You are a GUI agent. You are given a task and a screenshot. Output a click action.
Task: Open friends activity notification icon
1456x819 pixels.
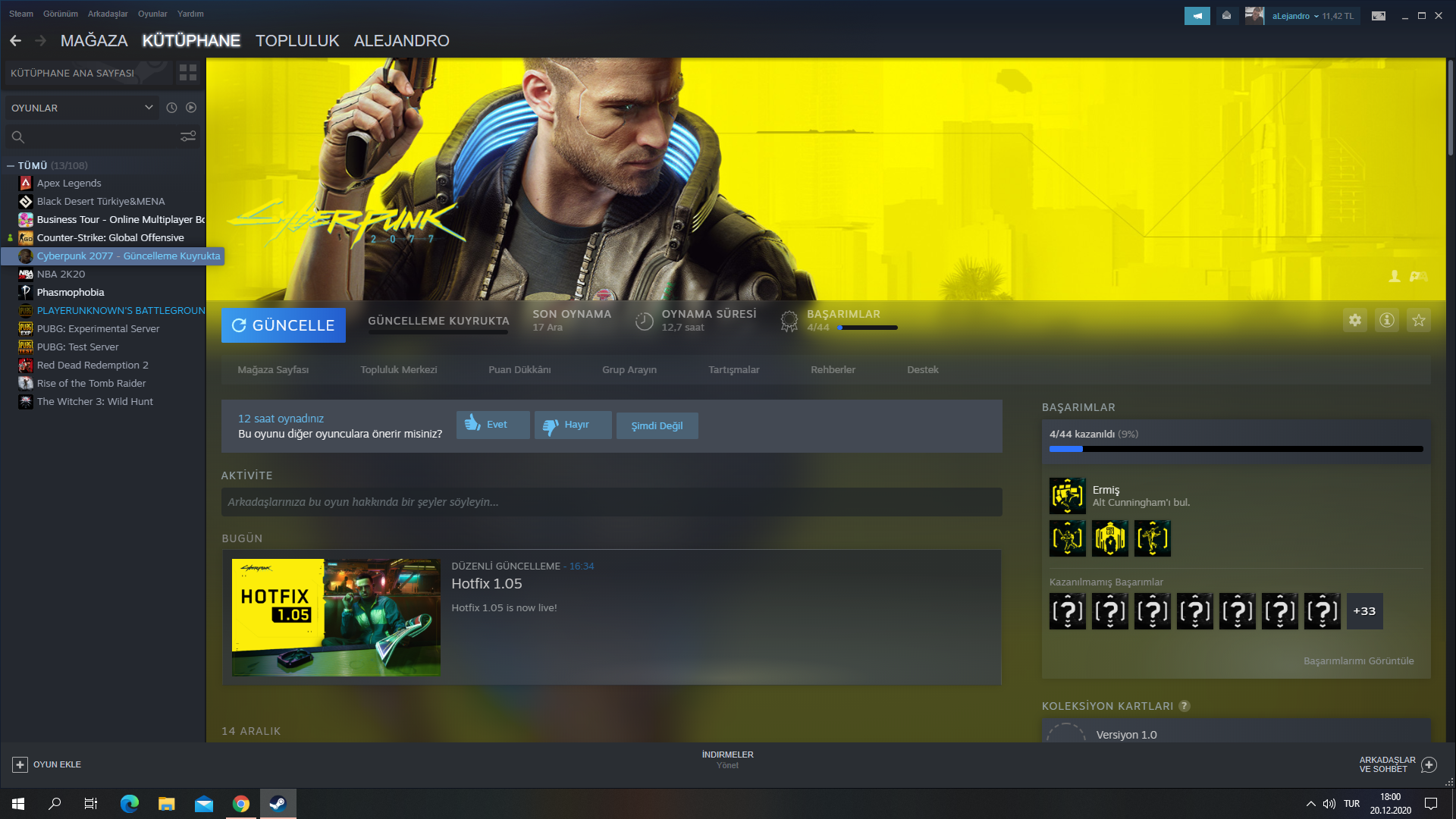(x=1226, y=16)
